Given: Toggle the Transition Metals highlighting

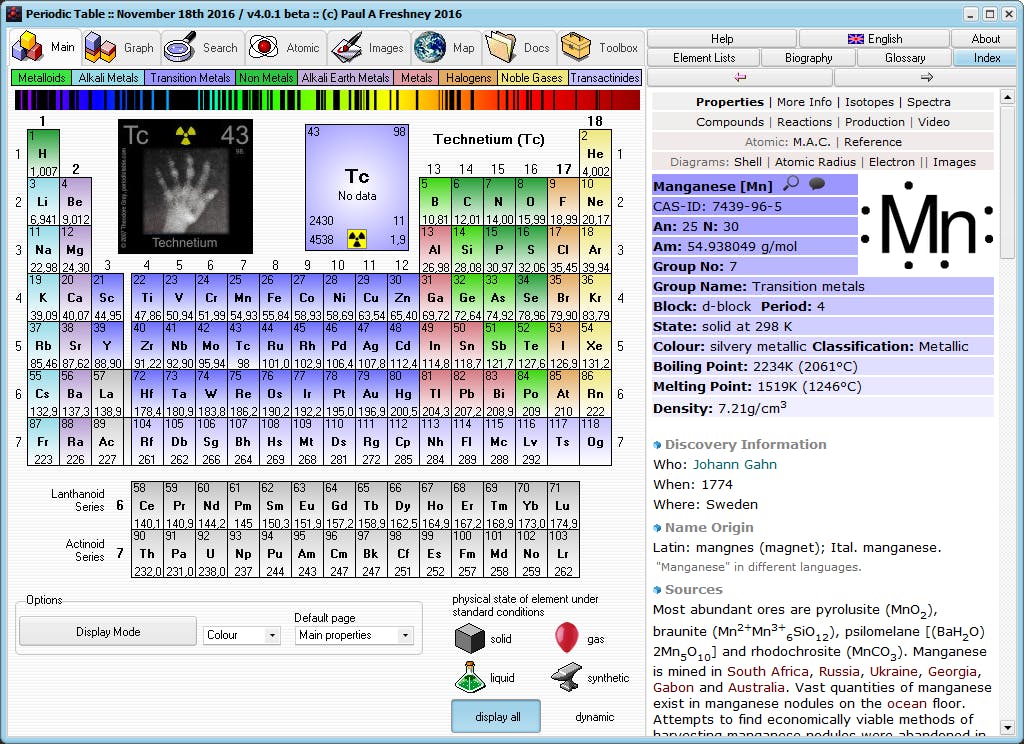Looking at the screenshot, I should [190, 77].
